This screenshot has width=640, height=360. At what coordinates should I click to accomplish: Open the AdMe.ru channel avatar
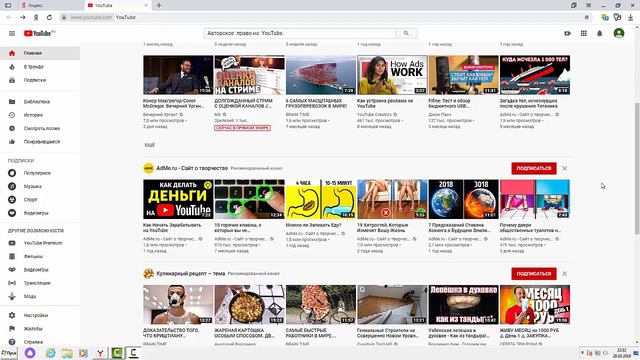[x=149, y=168]
